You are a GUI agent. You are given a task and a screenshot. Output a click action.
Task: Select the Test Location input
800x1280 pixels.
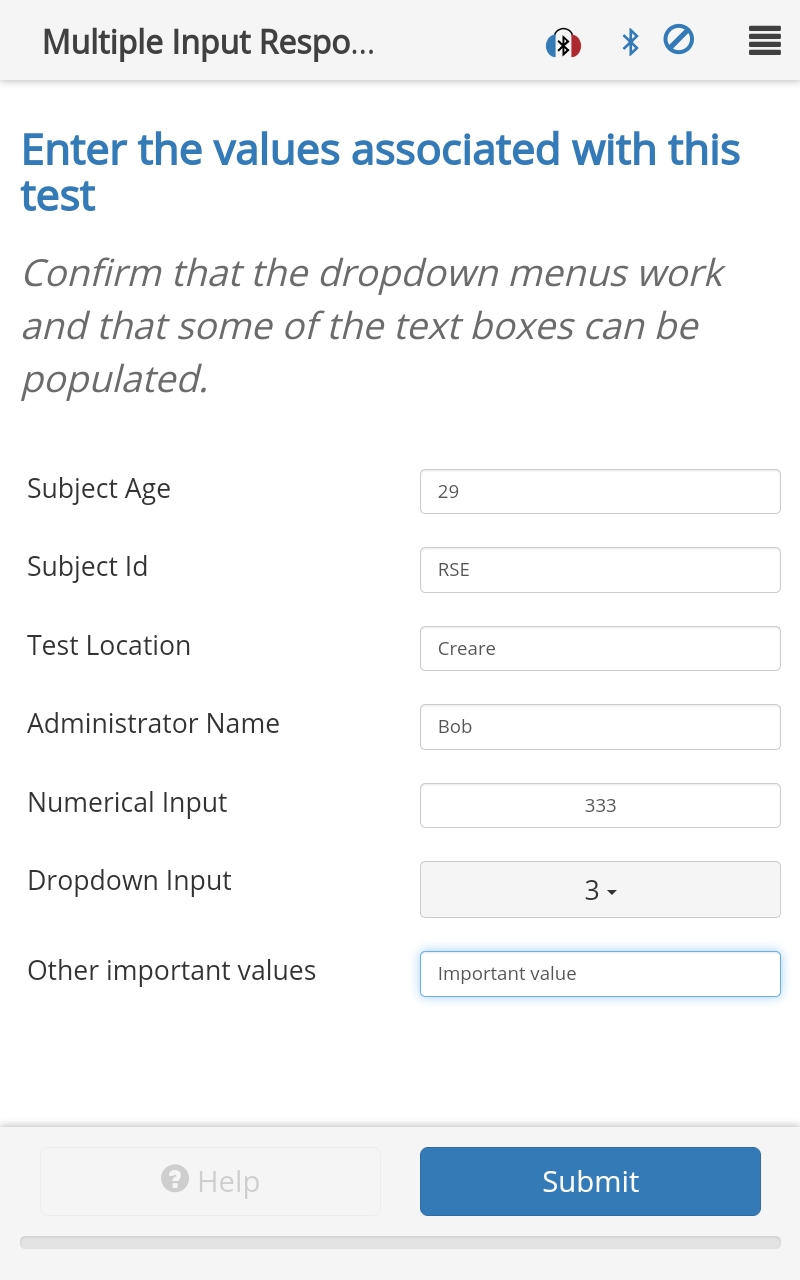[x=600, y=648]
